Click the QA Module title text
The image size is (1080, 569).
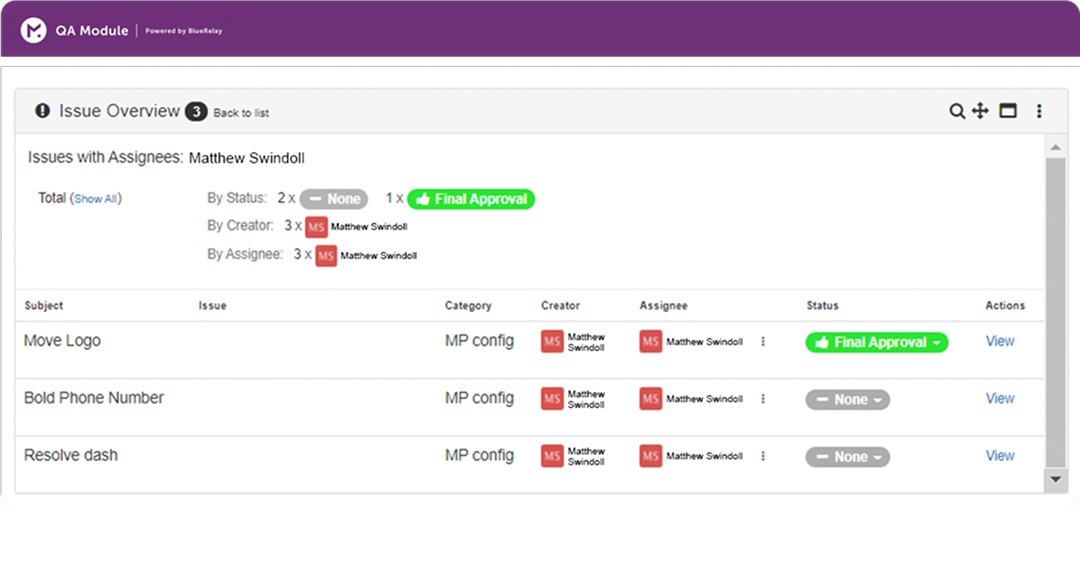point(92,31)
